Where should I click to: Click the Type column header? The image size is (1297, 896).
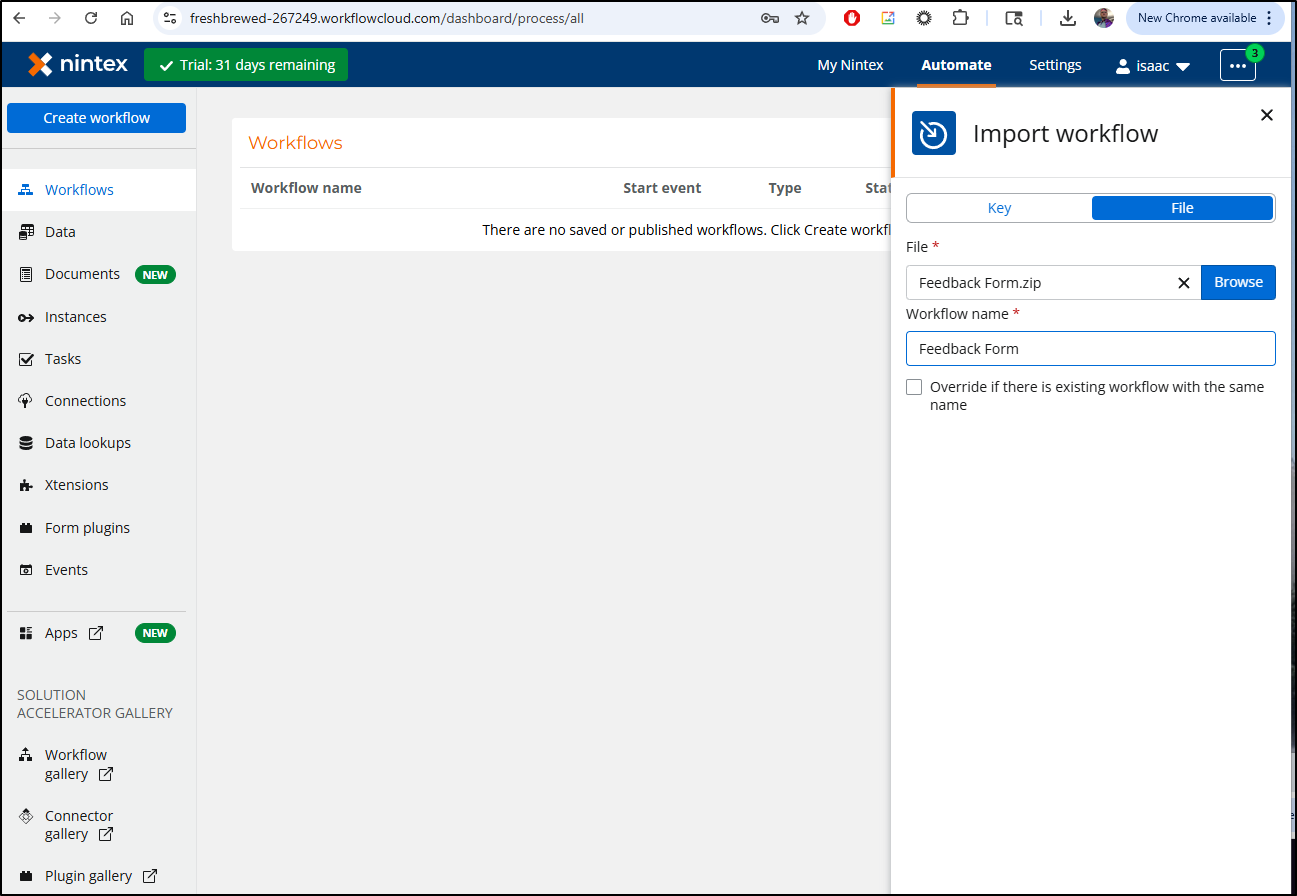tap(785, 188)
